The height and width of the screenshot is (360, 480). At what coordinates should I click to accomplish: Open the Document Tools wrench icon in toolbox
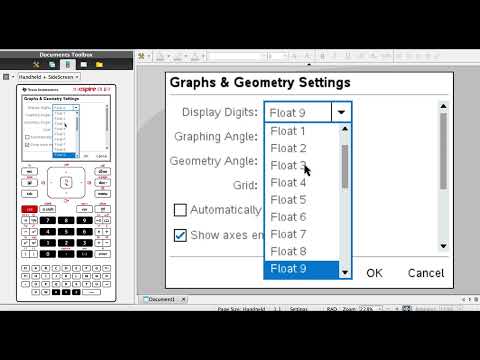(36, 64)
